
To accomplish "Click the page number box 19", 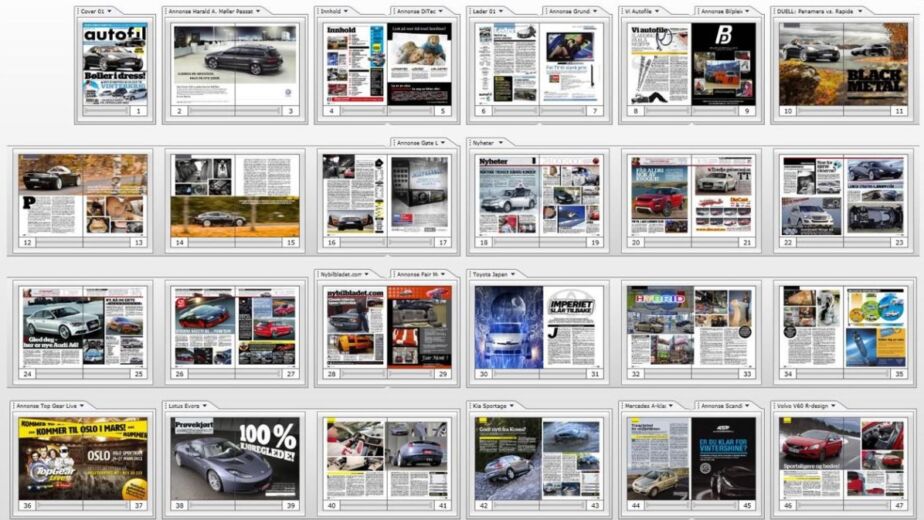I will click(x=595, y=242).
